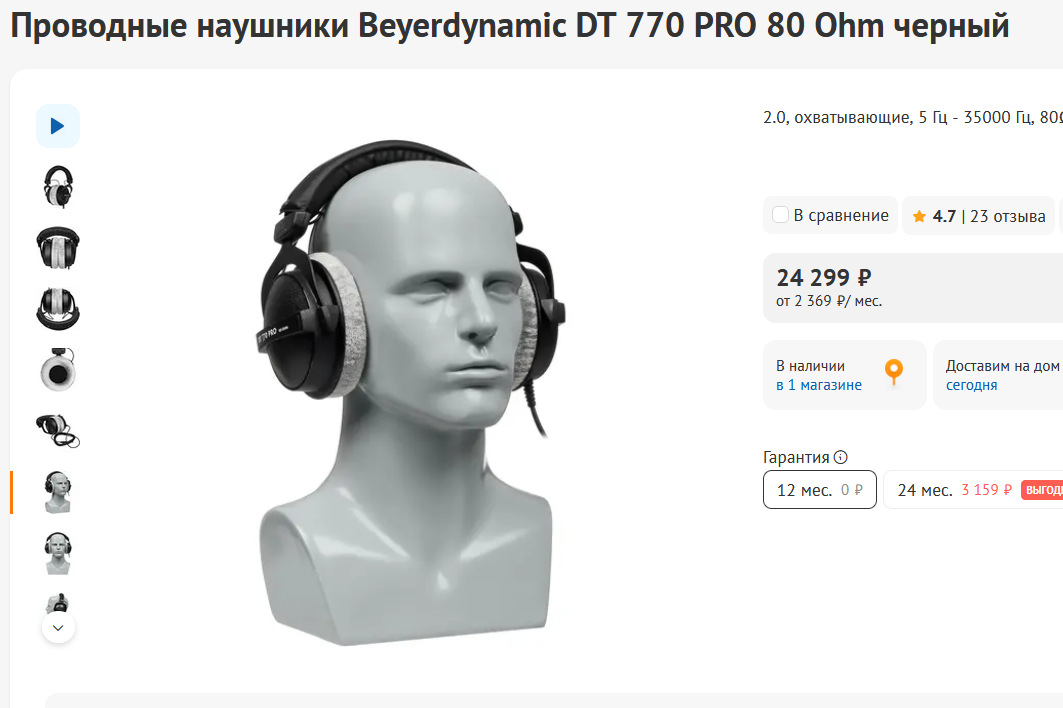The width and height of the screenshot is (1063, 708).
Task: Show the front-facing mannequin thumbnail
Action: tap(58, 553)
